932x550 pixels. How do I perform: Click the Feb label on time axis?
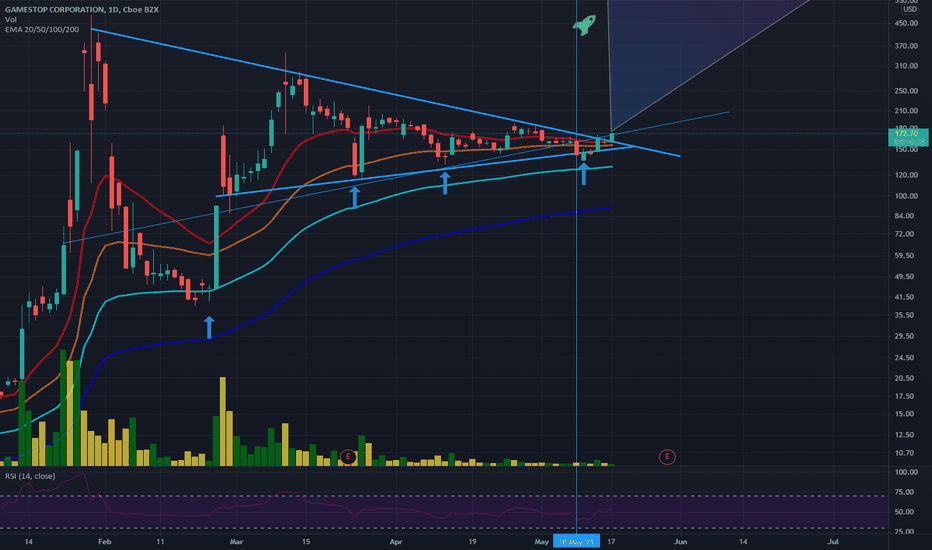pyautogui.click(x=105, y=542)
